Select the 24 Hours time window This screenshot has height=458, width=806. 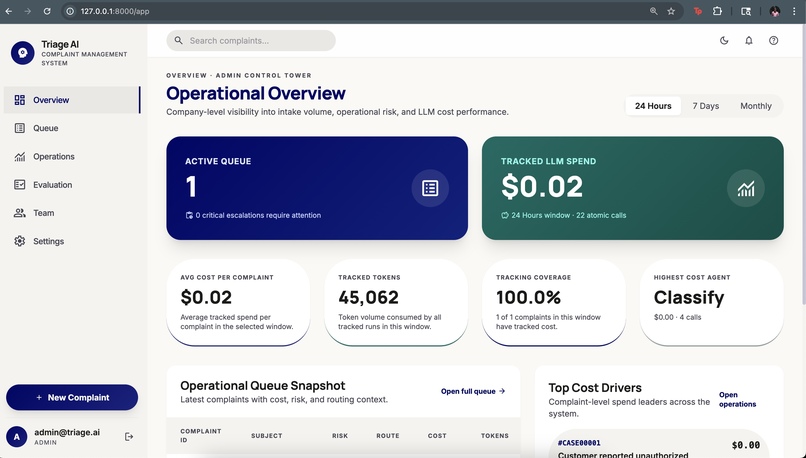tap(653, 106)
